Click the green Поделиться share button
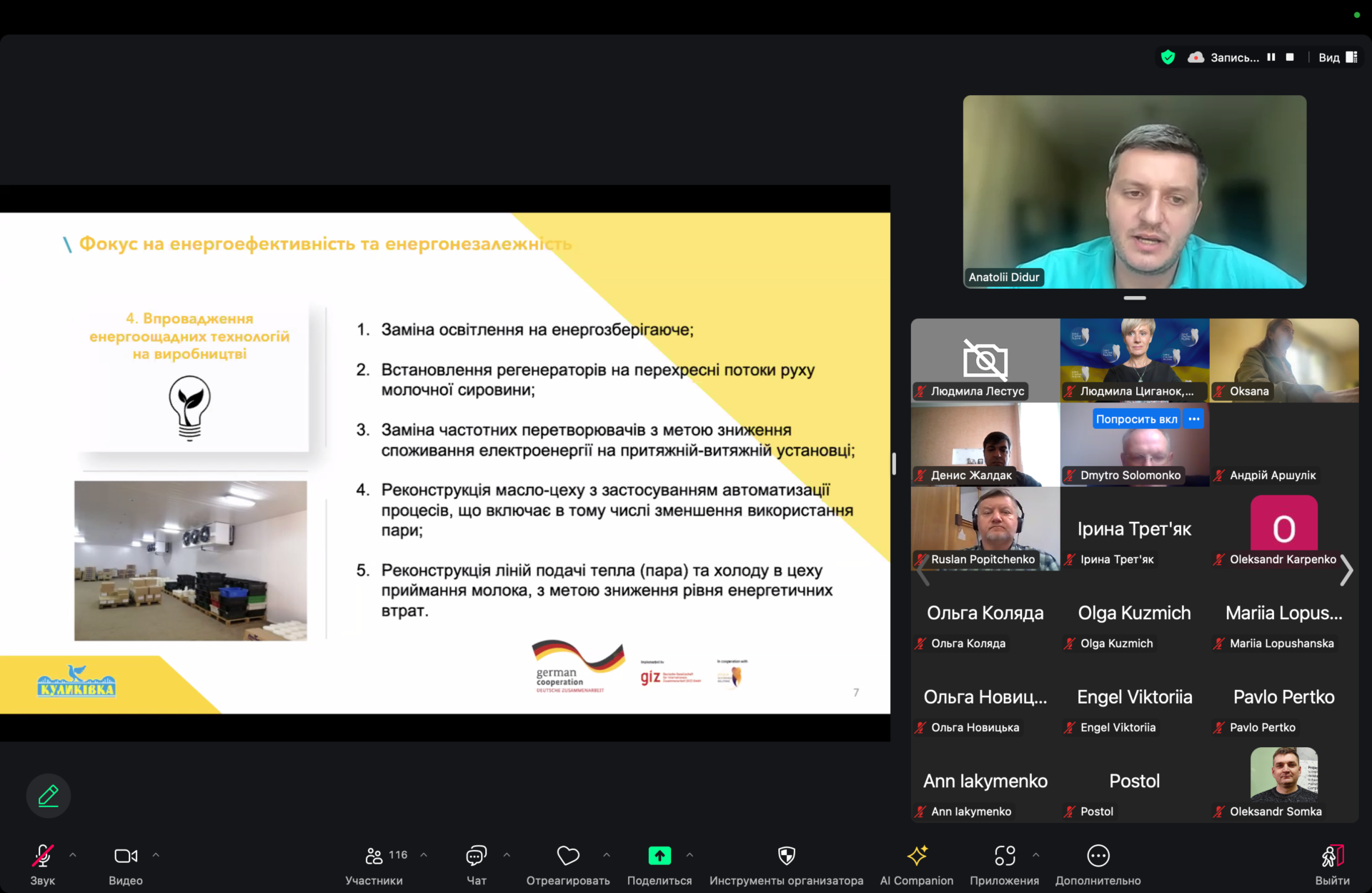The height and width of the screenshot is (893, 1372). coord(659,856)
